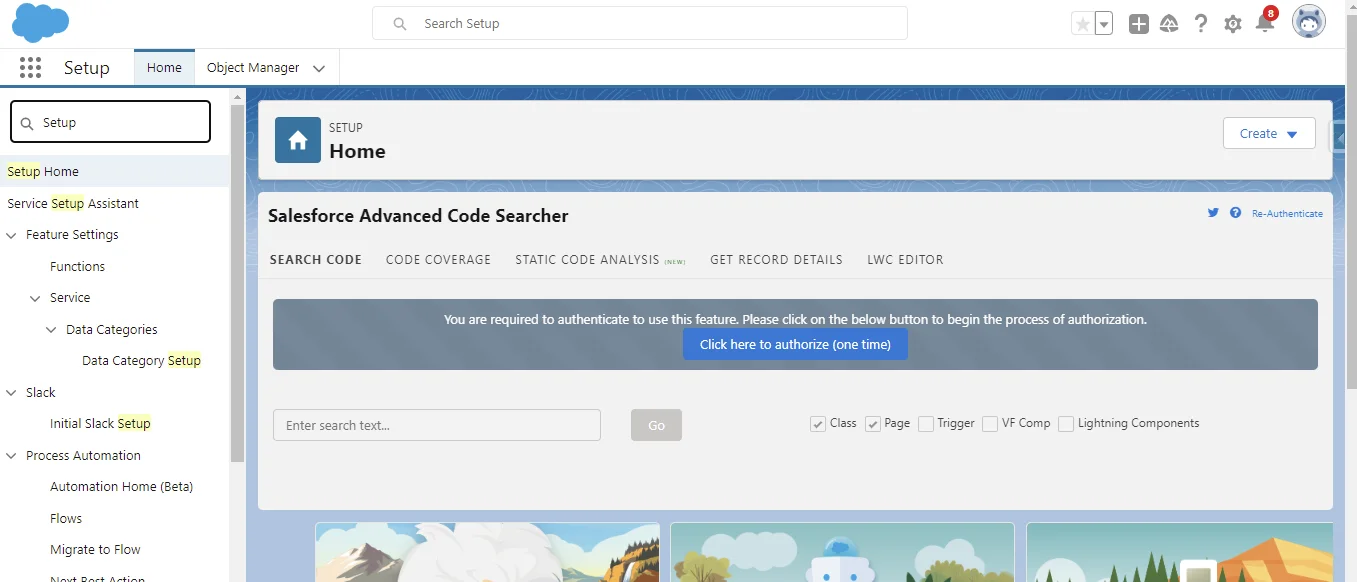Open your user profile avatar

[1308, 21]
